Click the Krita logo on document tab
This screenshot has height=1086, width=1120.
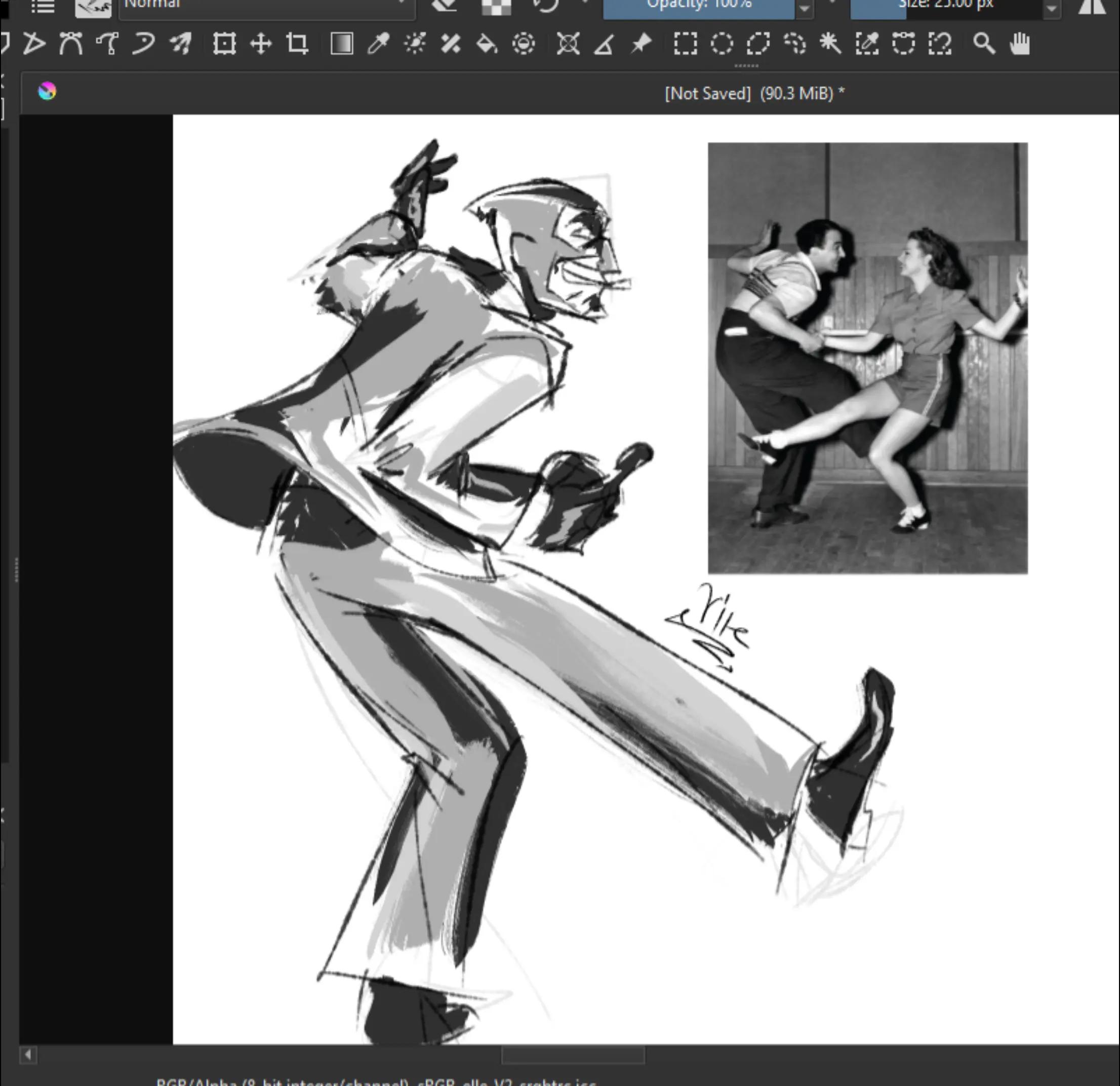click(x=48, y=92)
